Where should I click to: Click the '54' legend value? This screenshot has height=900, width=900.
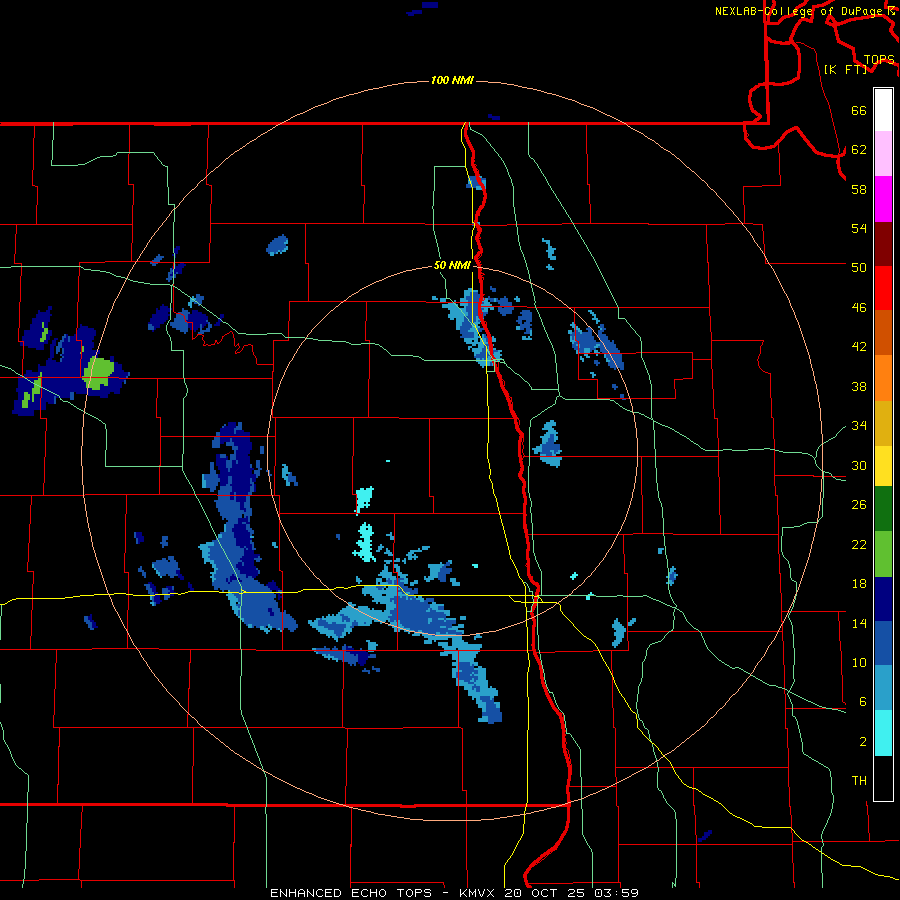coord(859,228)
